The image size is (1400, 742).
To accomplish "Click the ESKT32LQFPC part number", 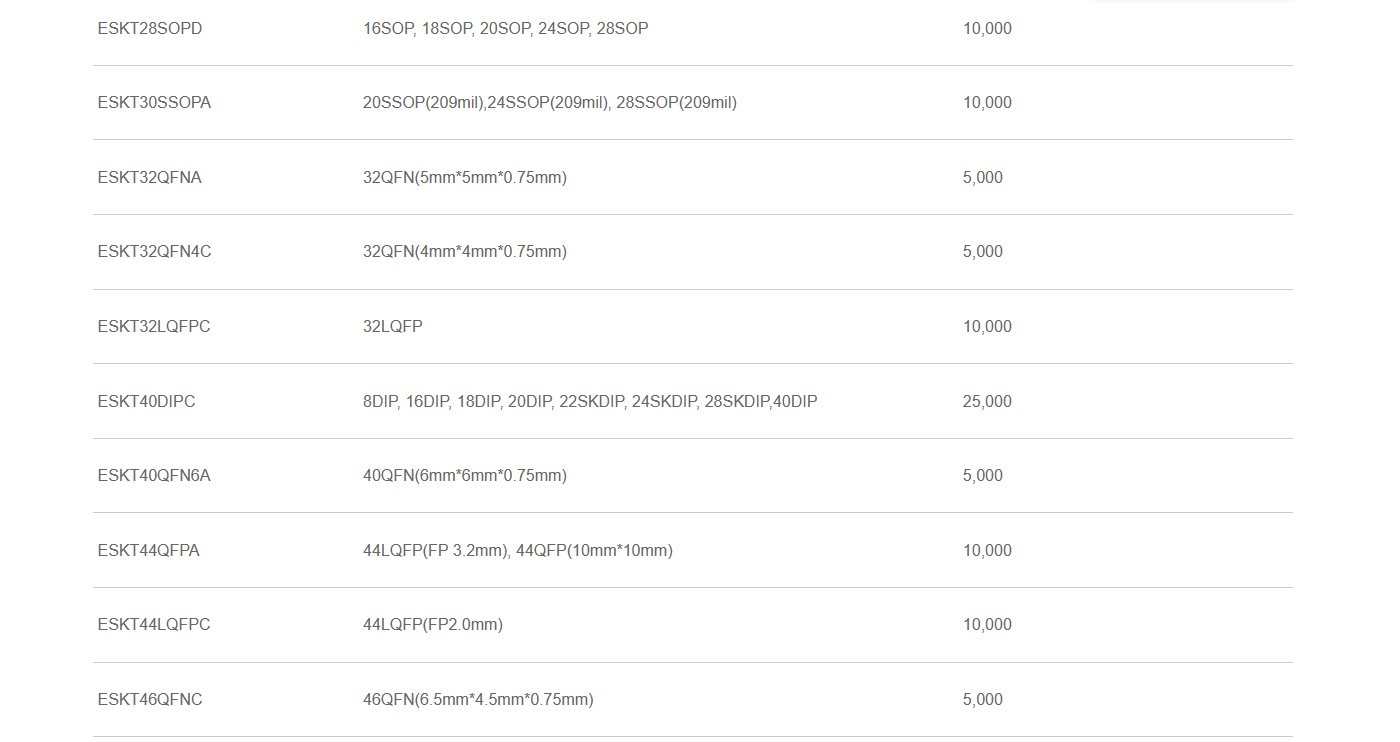I will [x=154, y=327].
